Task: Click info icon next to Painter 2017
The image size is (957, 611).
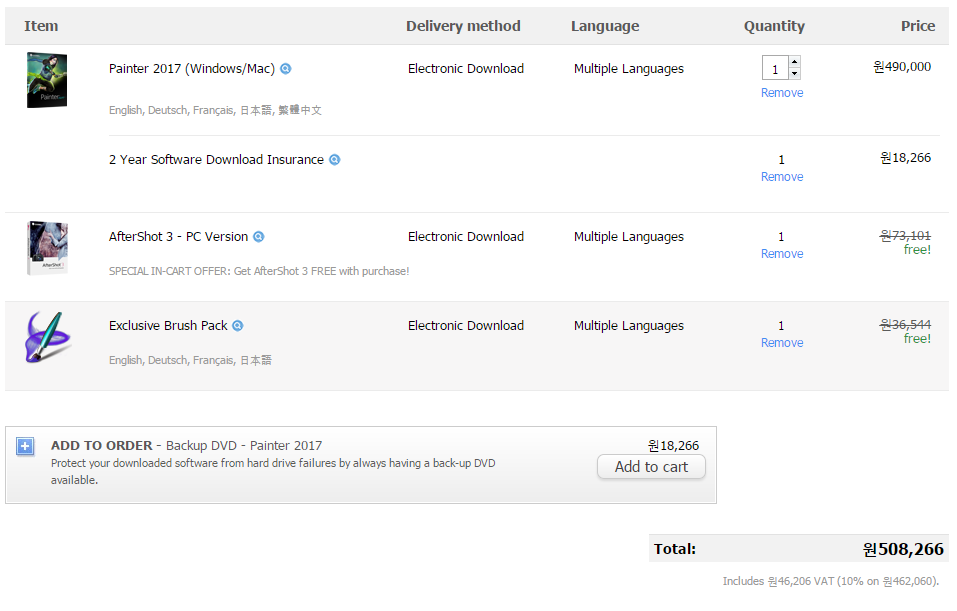Action: 286,69
